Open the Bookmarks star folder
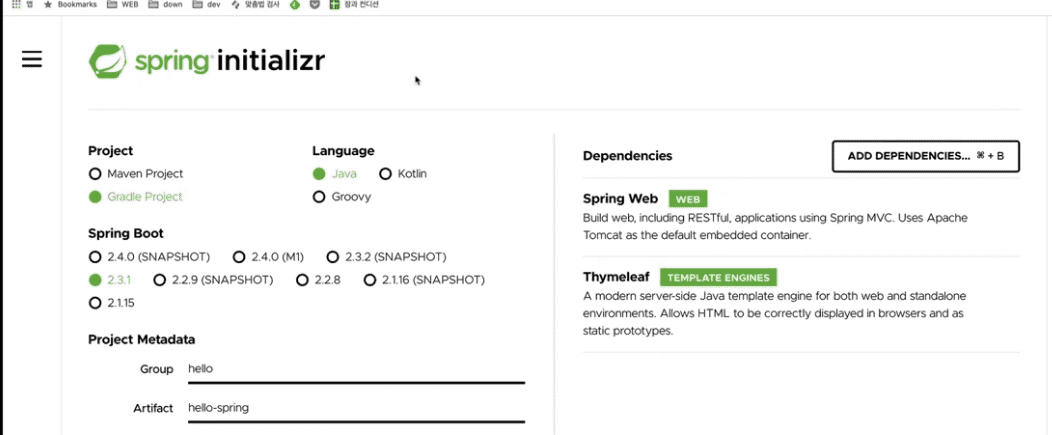Viewport: 1052px width, 435px height. [x=70, y=4]
